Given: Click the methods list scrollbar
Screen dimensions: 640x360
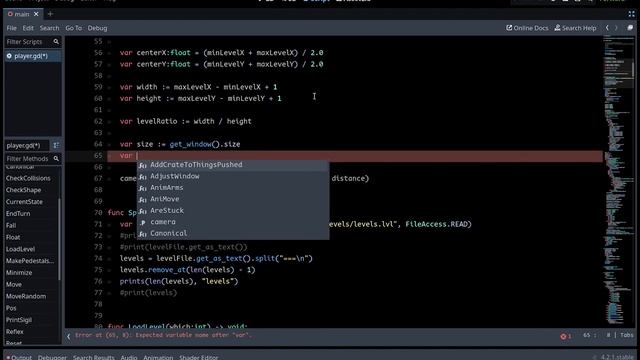Looking at the screenshot, I should pyautogui.click(x=60, y=239).
